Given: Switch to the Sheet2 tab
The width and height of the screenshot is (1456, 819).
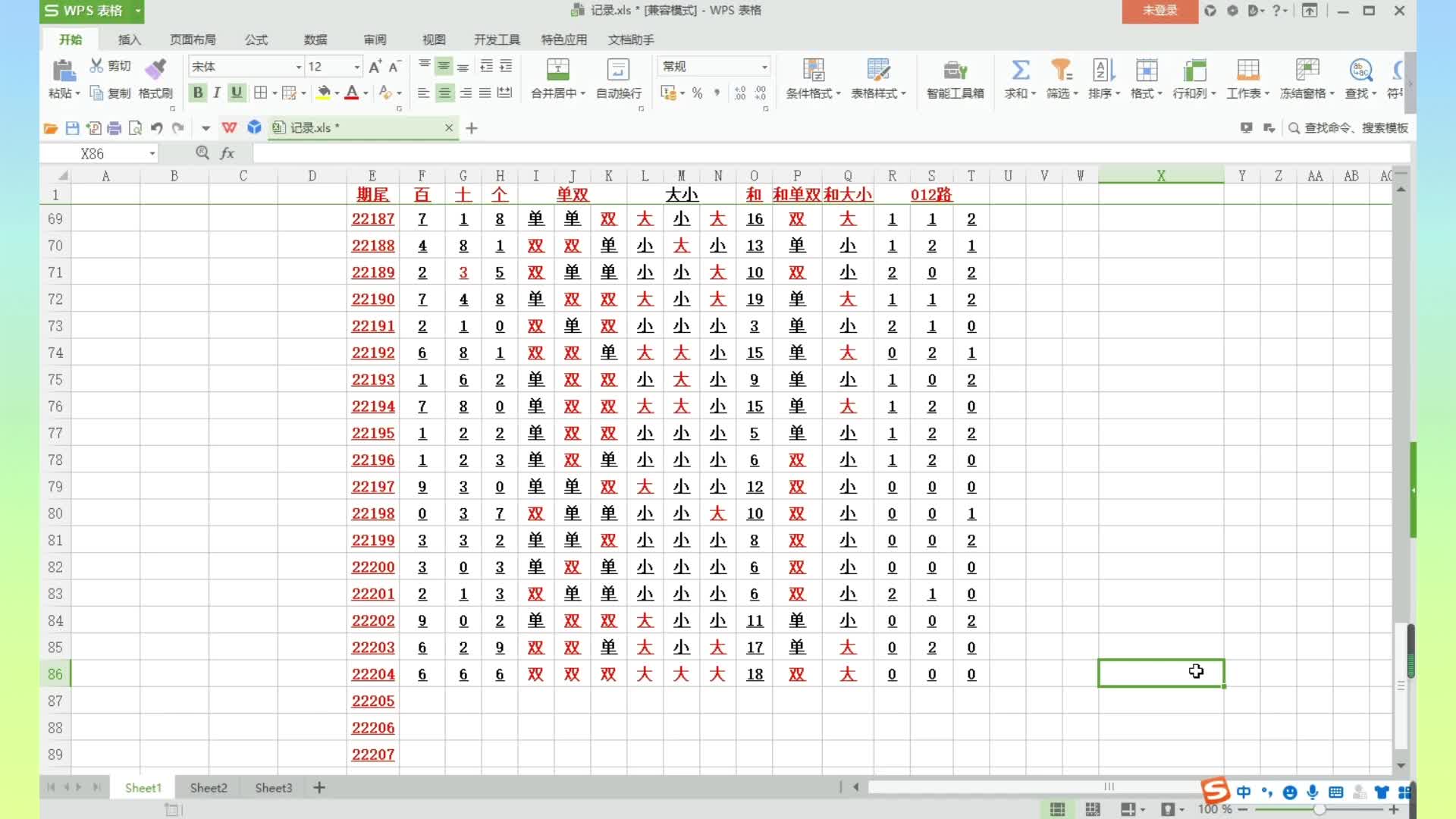Looking at the screenshot, I should 209,788.
